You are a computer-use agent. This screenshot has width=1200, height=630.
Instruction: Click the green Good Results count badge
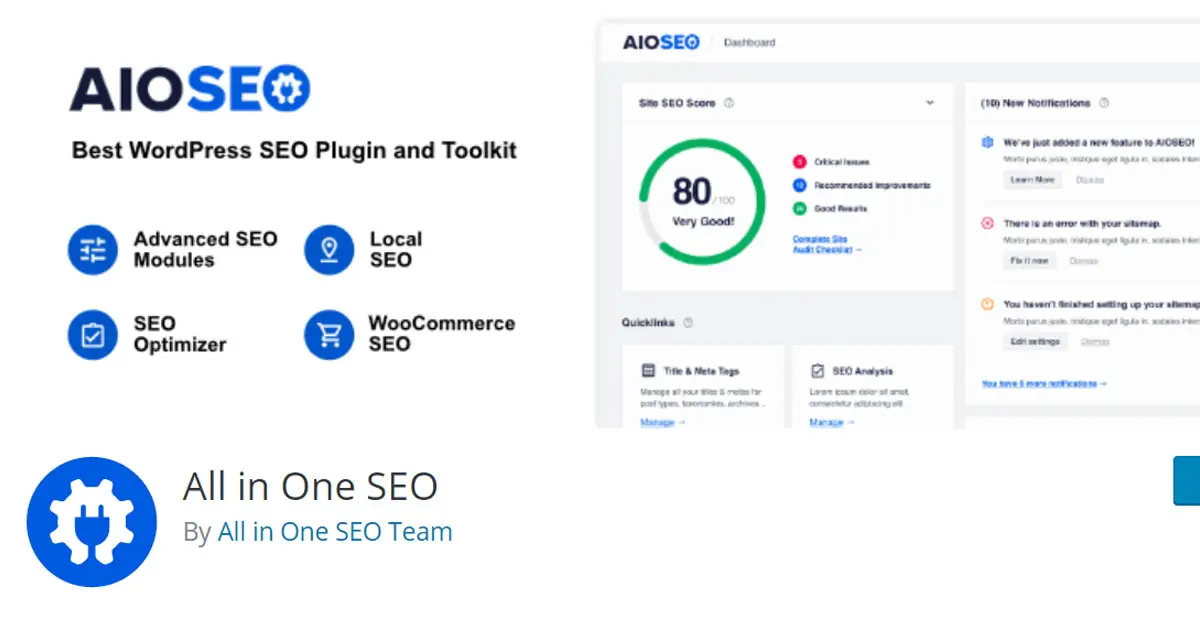(800, 209)
